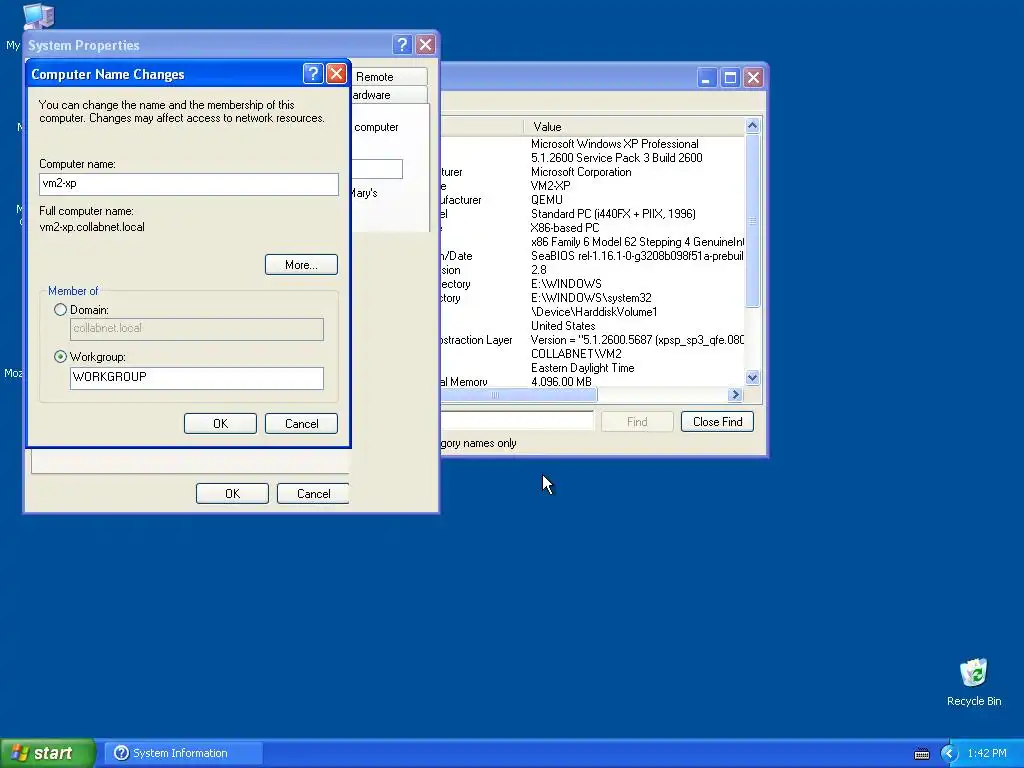Select the SeaBIOS version value row
This screenshot has height=768, width=1024.
[637, 255]
